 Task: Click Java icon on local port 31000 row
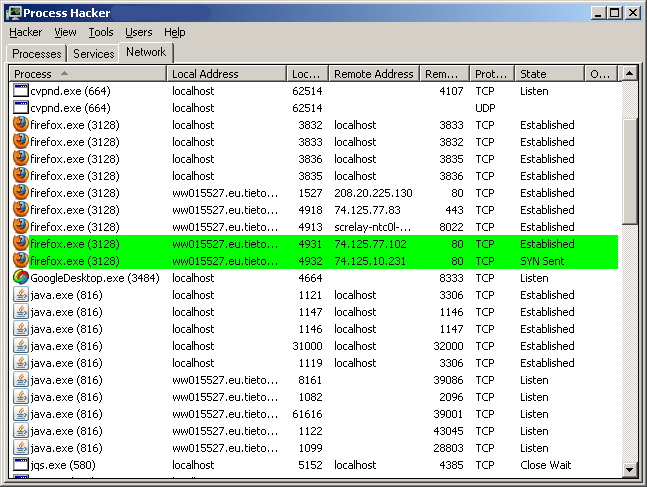[x=21, y=345]
